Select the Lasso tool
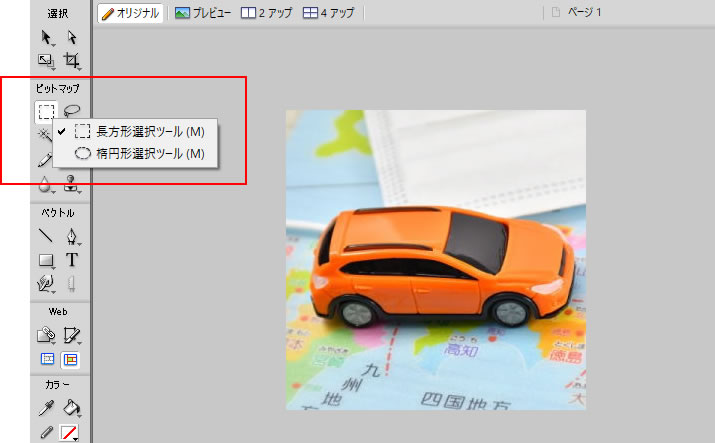The width and height of the screenshot is (715, 443). click(72, 110)
